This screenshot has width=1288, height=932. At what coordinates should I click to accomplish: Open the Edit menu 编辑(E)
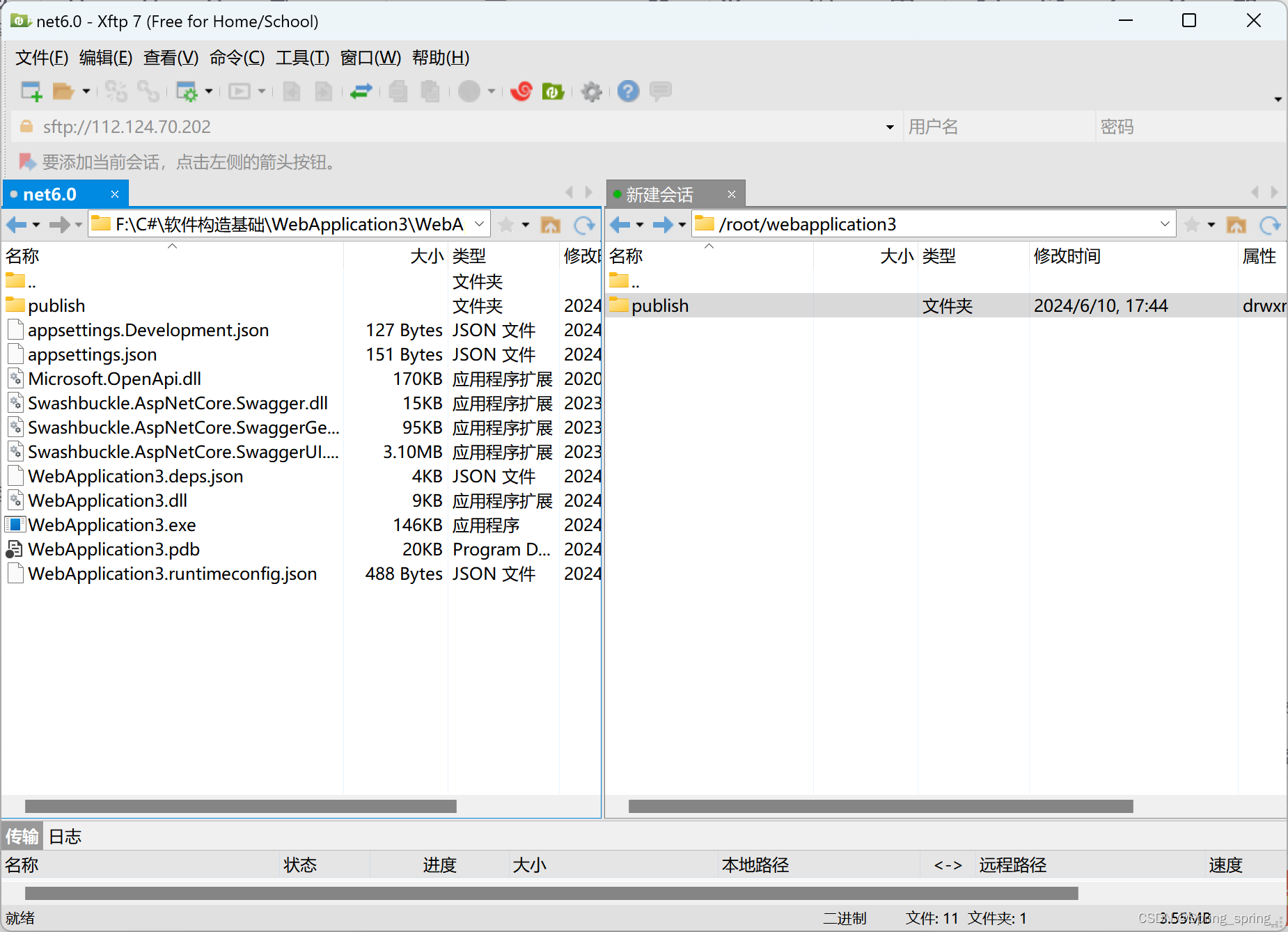106,58
